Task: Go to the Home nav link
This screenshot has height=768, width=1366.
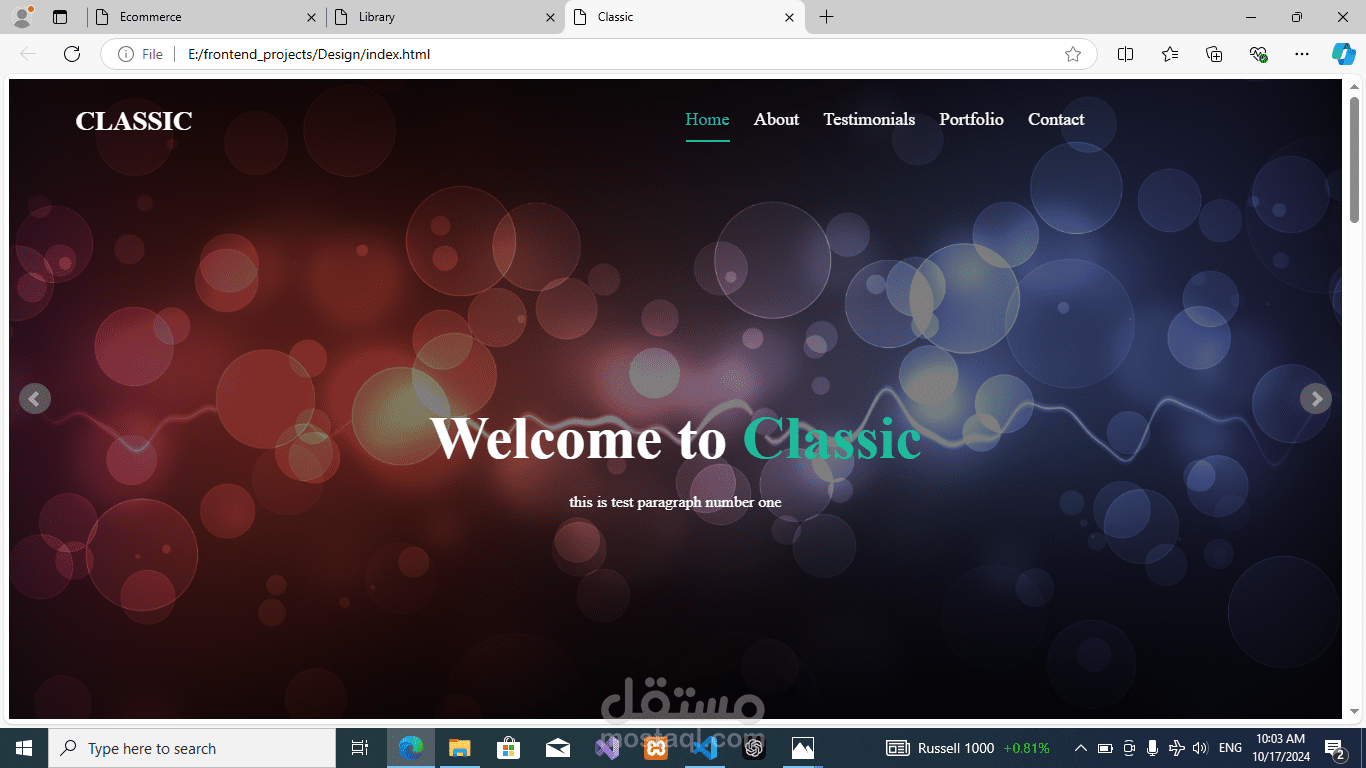Action: pyautogui.click(x=707, y=120)
